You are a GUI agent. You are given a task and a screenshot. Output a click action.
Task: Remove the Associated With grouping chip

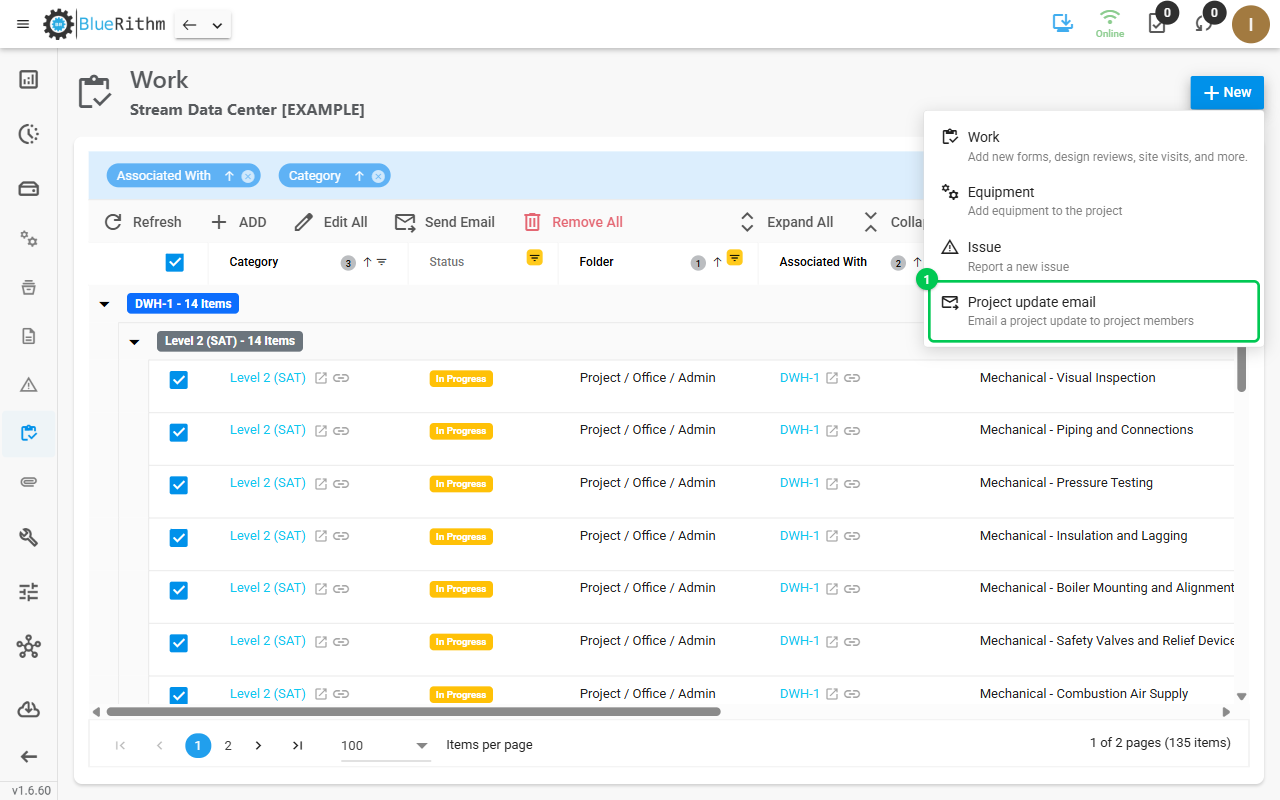pyautogui.click(x=248, y=176)
